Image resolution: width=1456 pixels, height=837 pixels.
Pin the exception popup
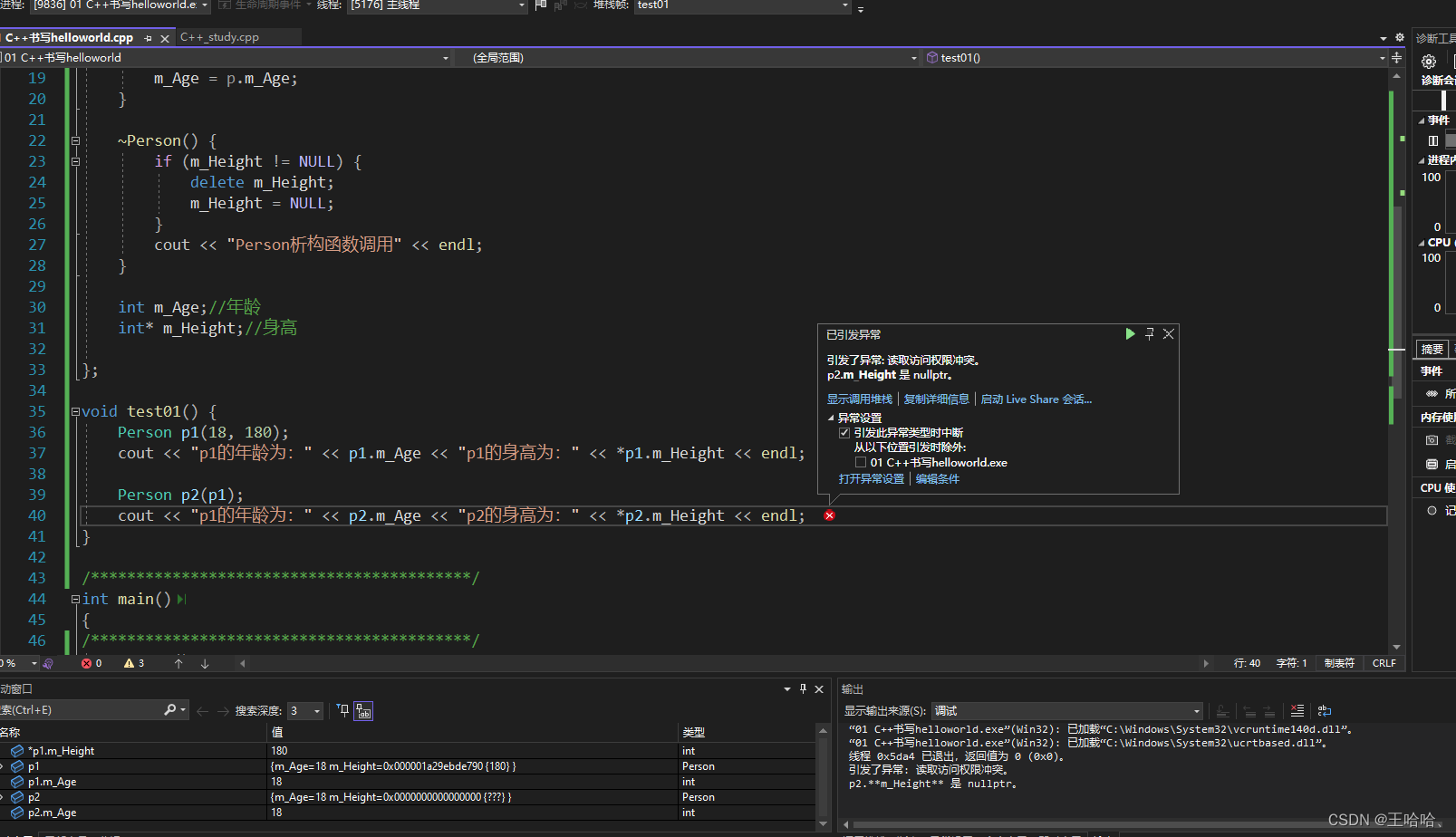tap(1150, 334)
